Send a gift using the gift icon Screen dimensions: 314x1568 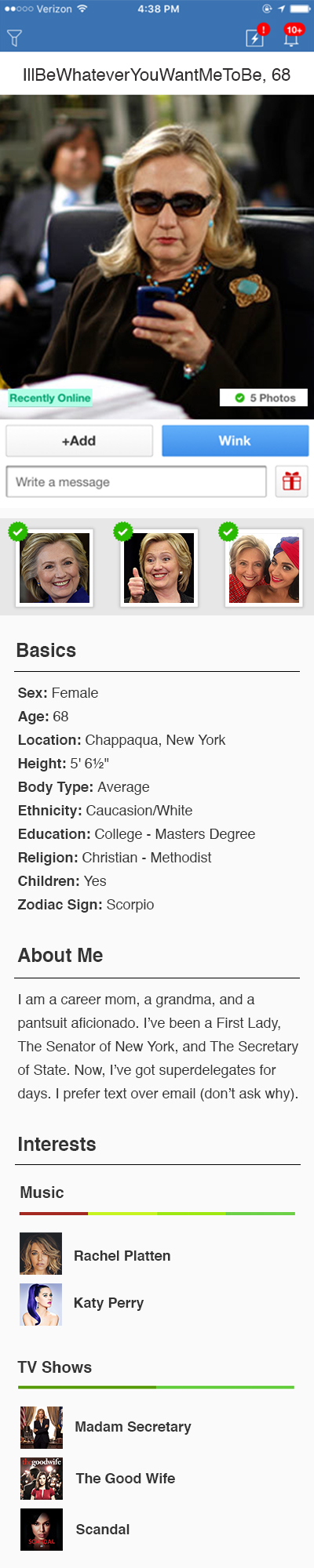pyautogui.click(x=291, y=481)
